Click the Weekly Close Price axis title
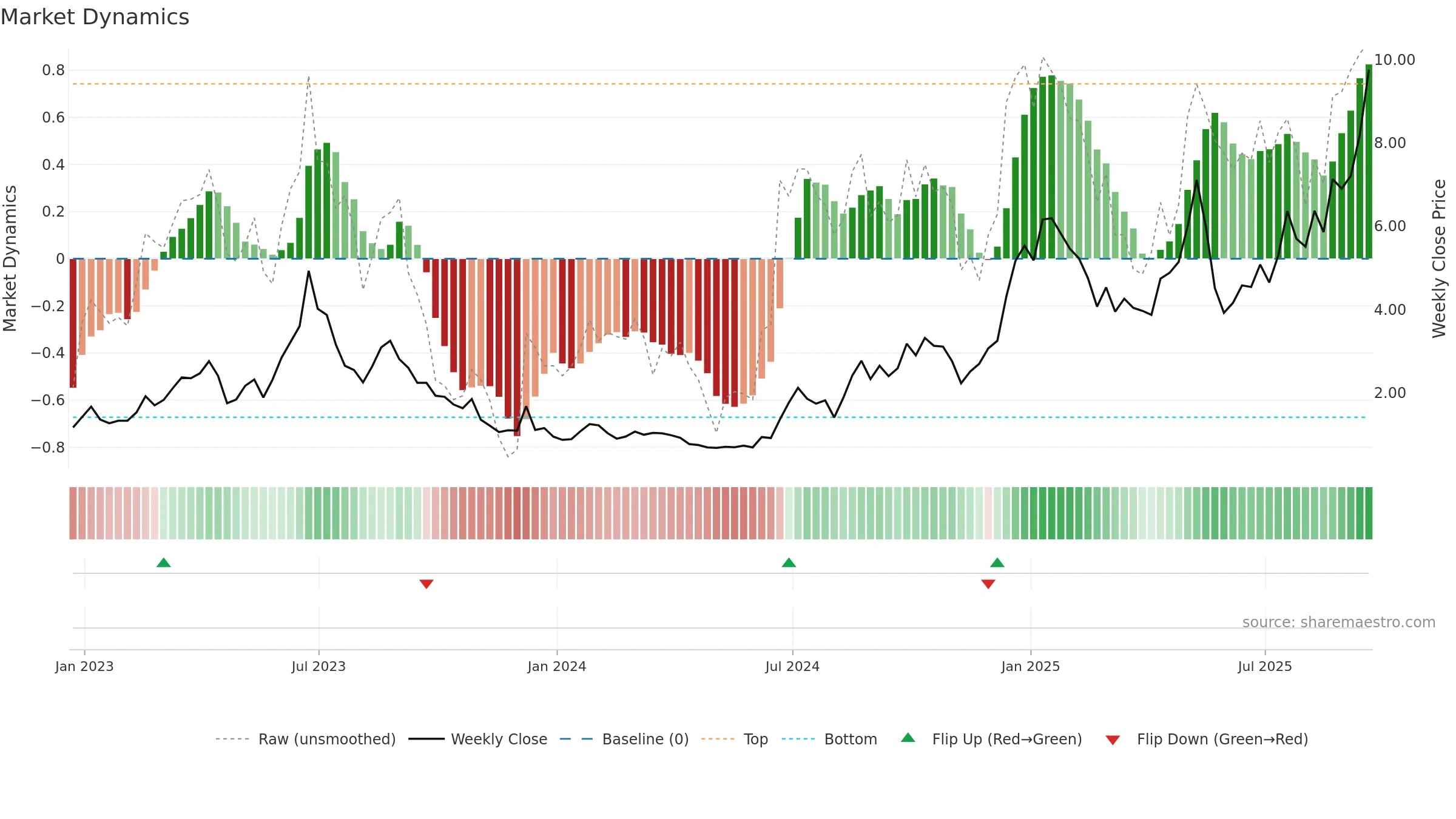This screenshot has width=1456, height=819. point(1439,258)
